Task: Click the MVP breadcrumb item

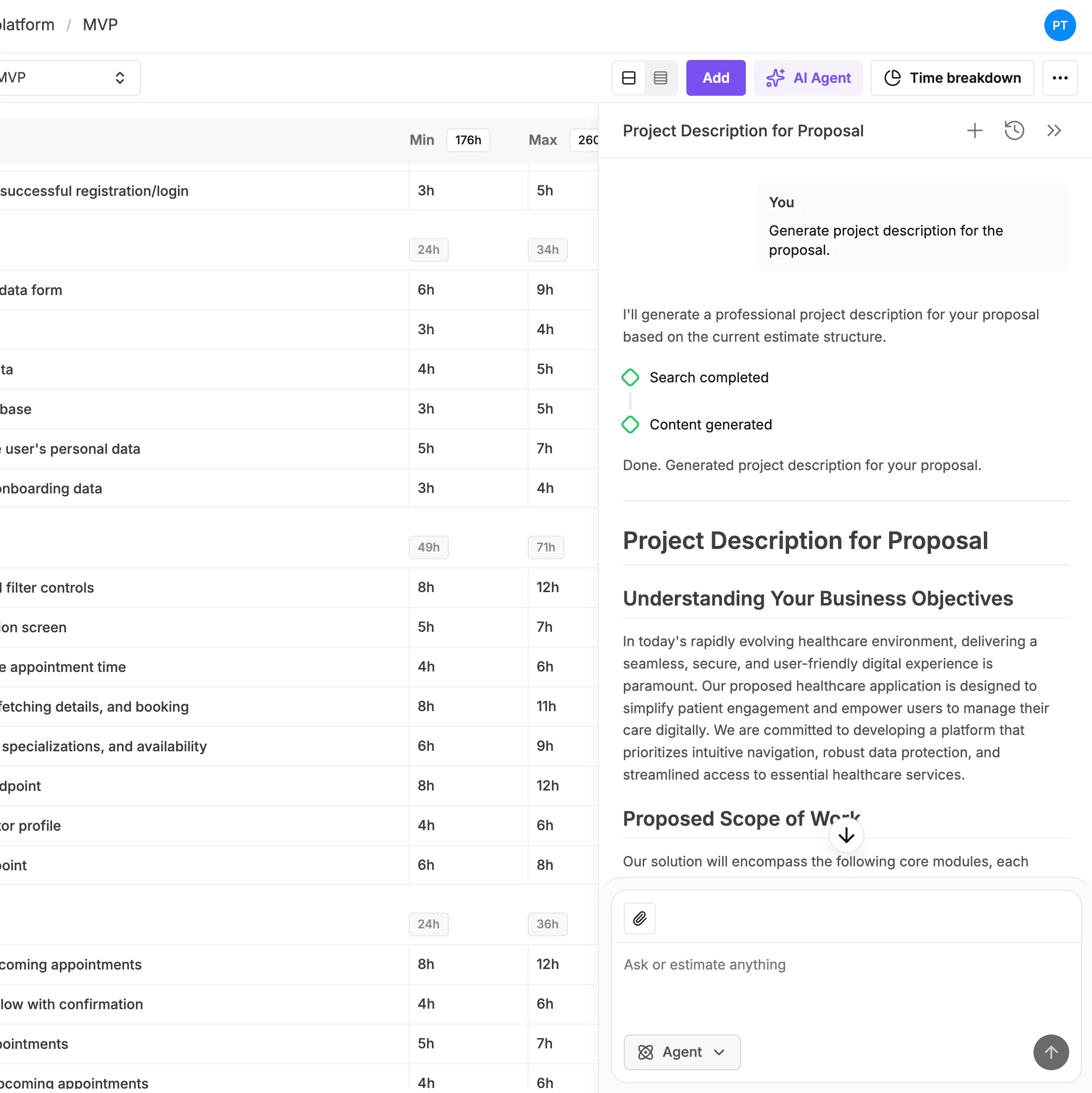Action: coord(100,25)
